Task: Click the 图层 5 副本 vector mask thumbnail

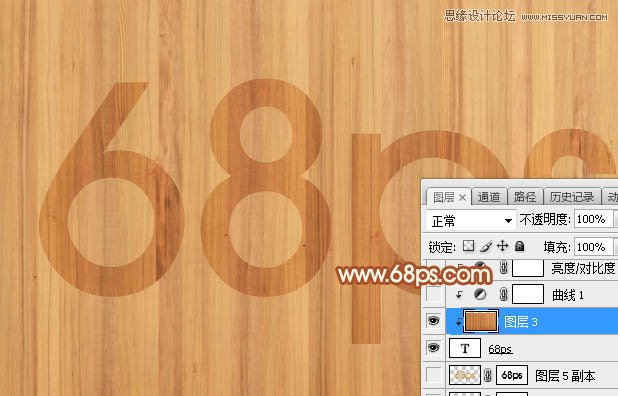Action: pyautogui.click(x=512, y=375)
